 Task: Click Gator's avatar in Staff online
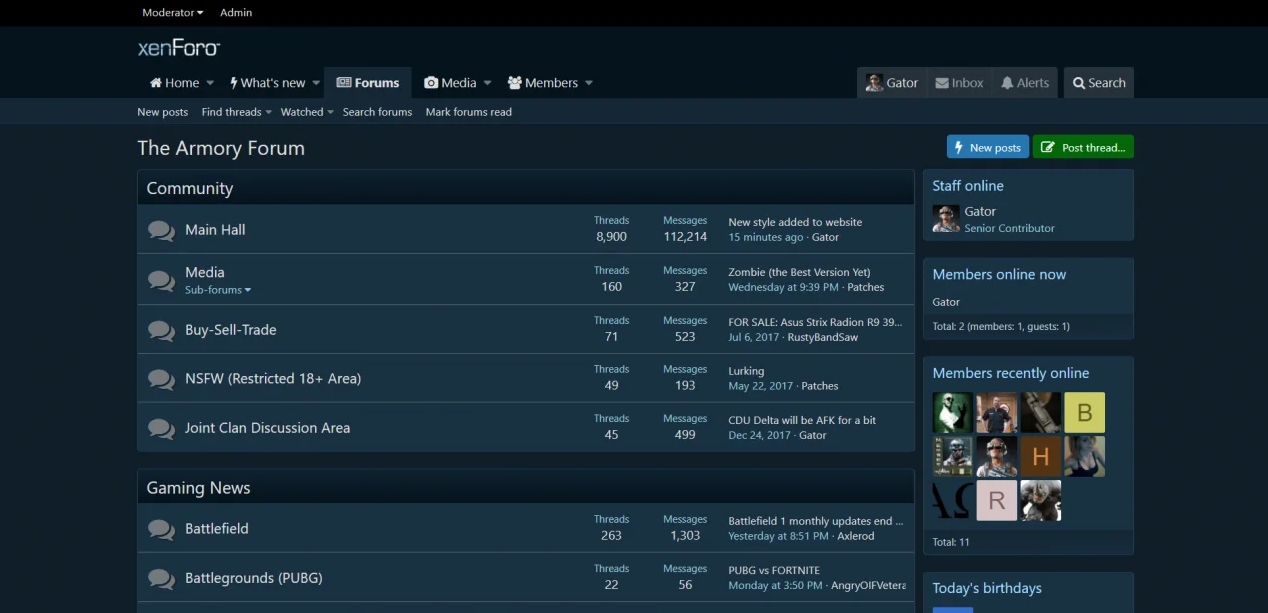pos(946,219)
